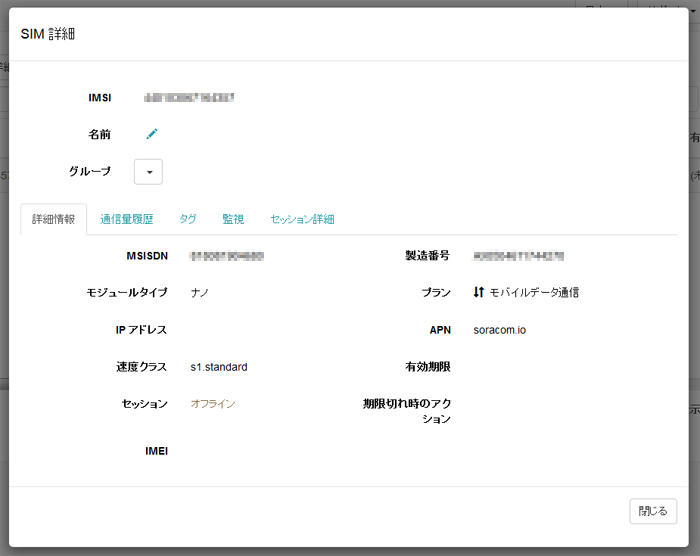Click the モバイルデータ通信 plan text
The image size is (700, 556).
[x=534, y=293]
